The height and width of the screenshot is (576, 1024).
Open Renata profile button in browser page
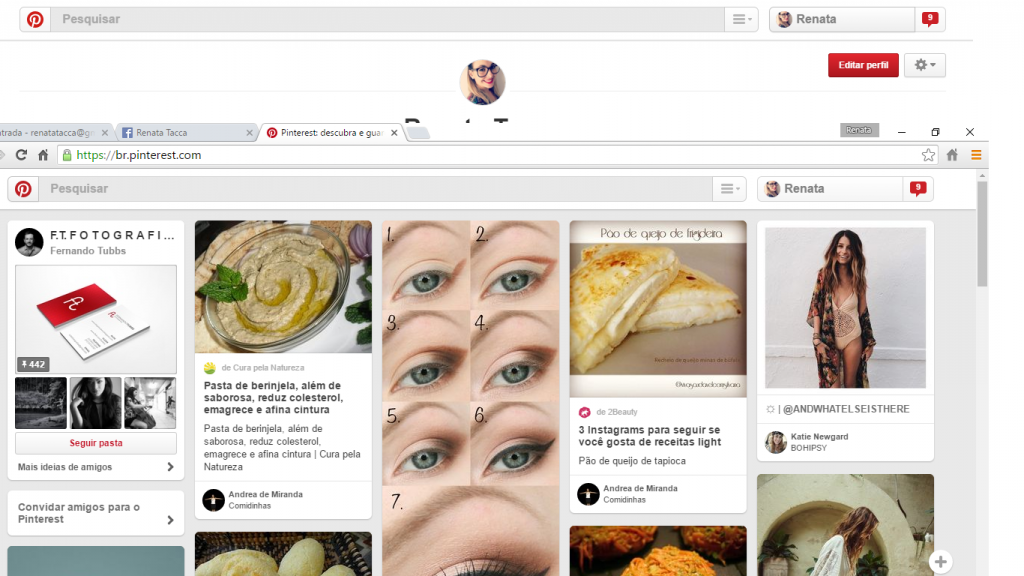[x=831, y=189]
